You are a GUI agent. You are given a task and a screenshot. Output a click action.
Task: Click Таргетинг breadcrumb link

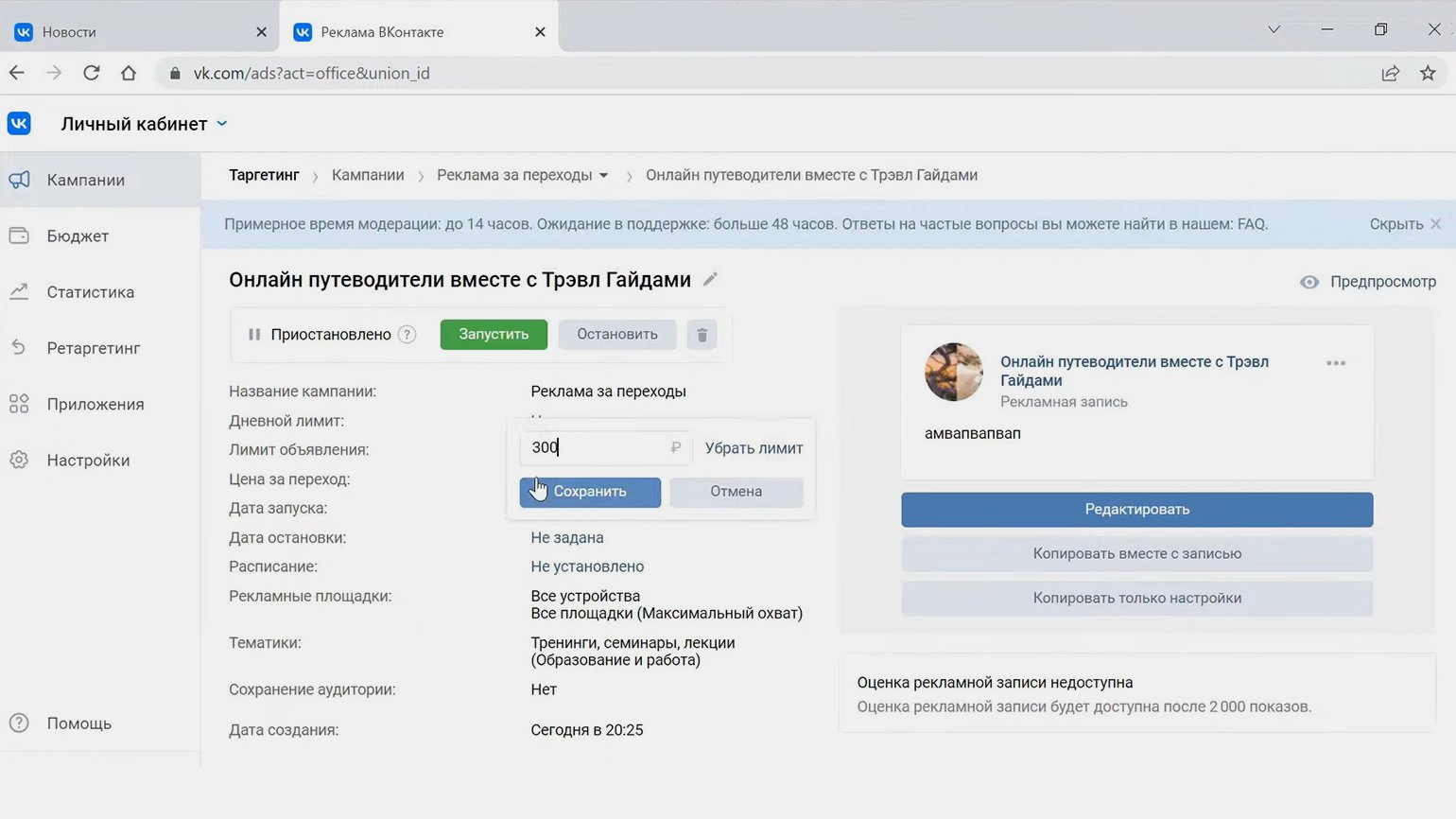(264, 175)
